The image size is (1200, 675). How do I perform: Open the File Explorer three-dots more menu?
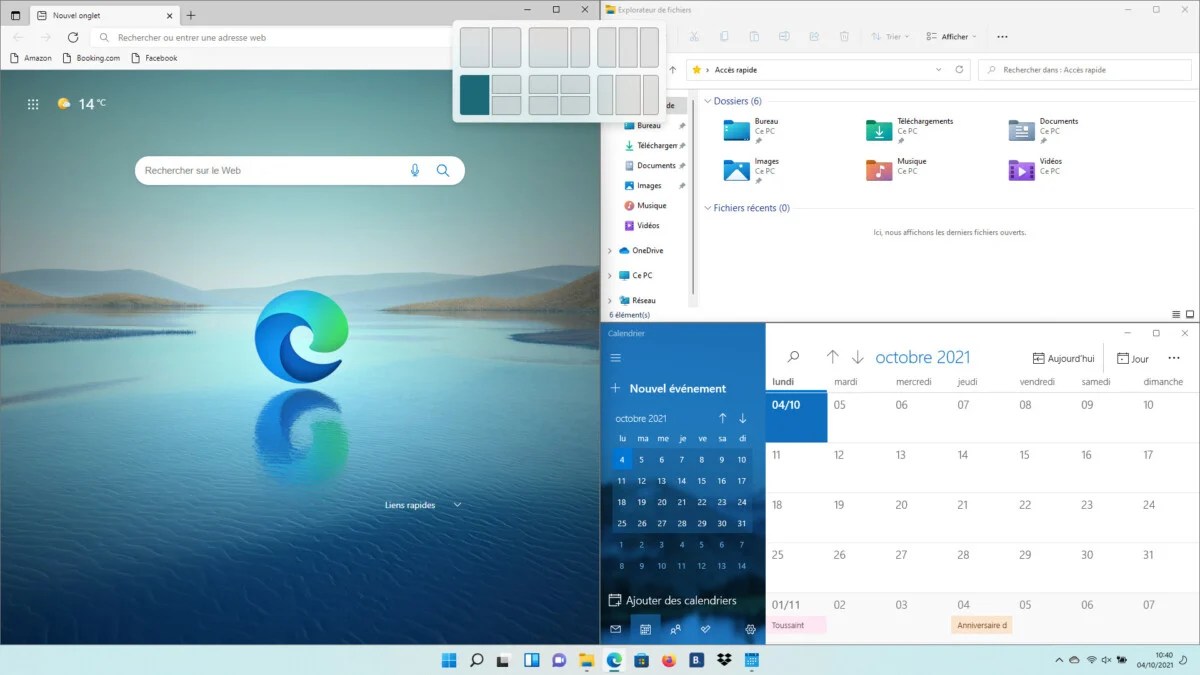click(x=1002, y=37)
